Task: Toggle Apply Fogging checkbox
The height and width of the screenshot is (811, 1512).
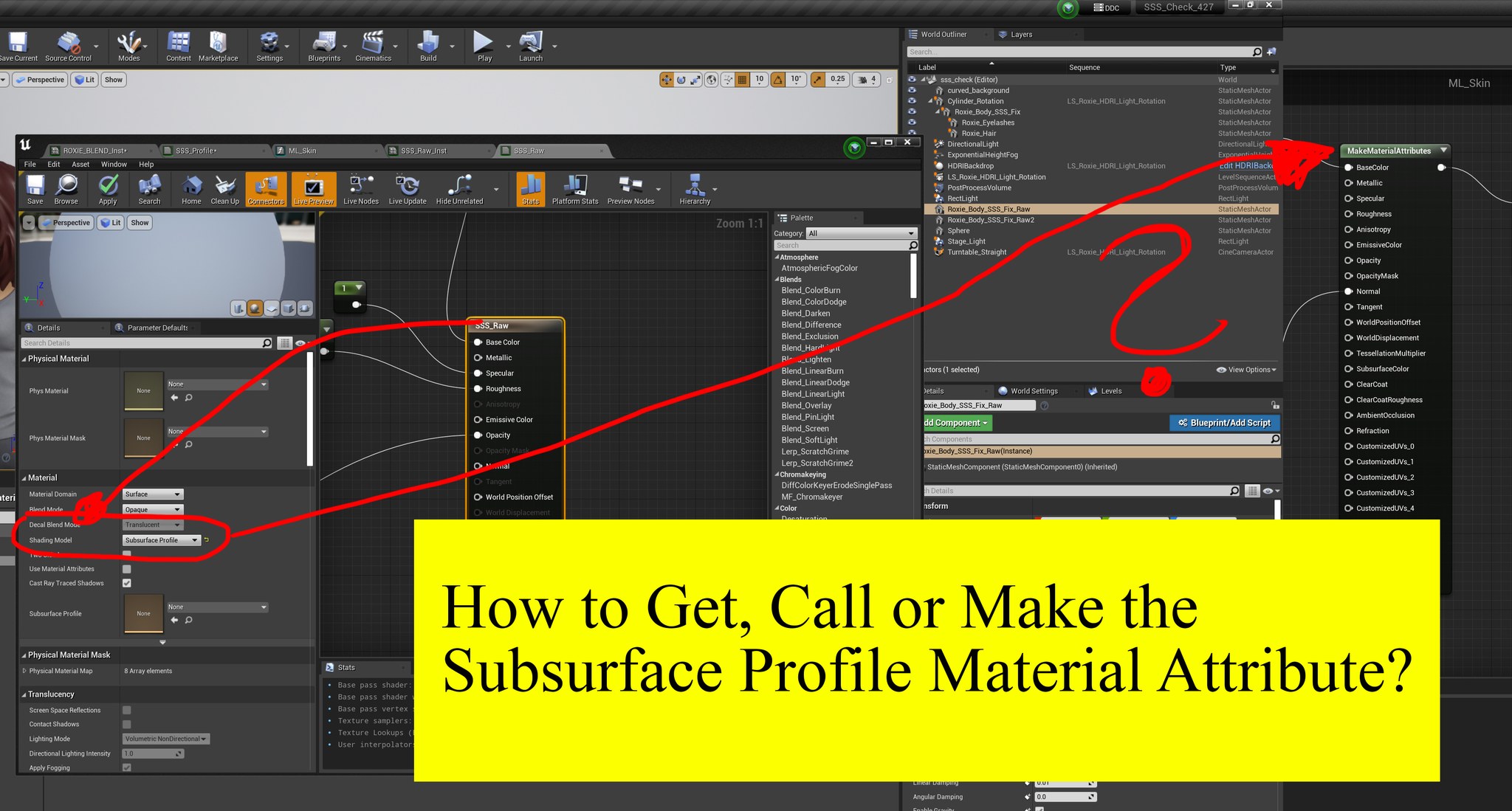Action: tap(127, 767)
